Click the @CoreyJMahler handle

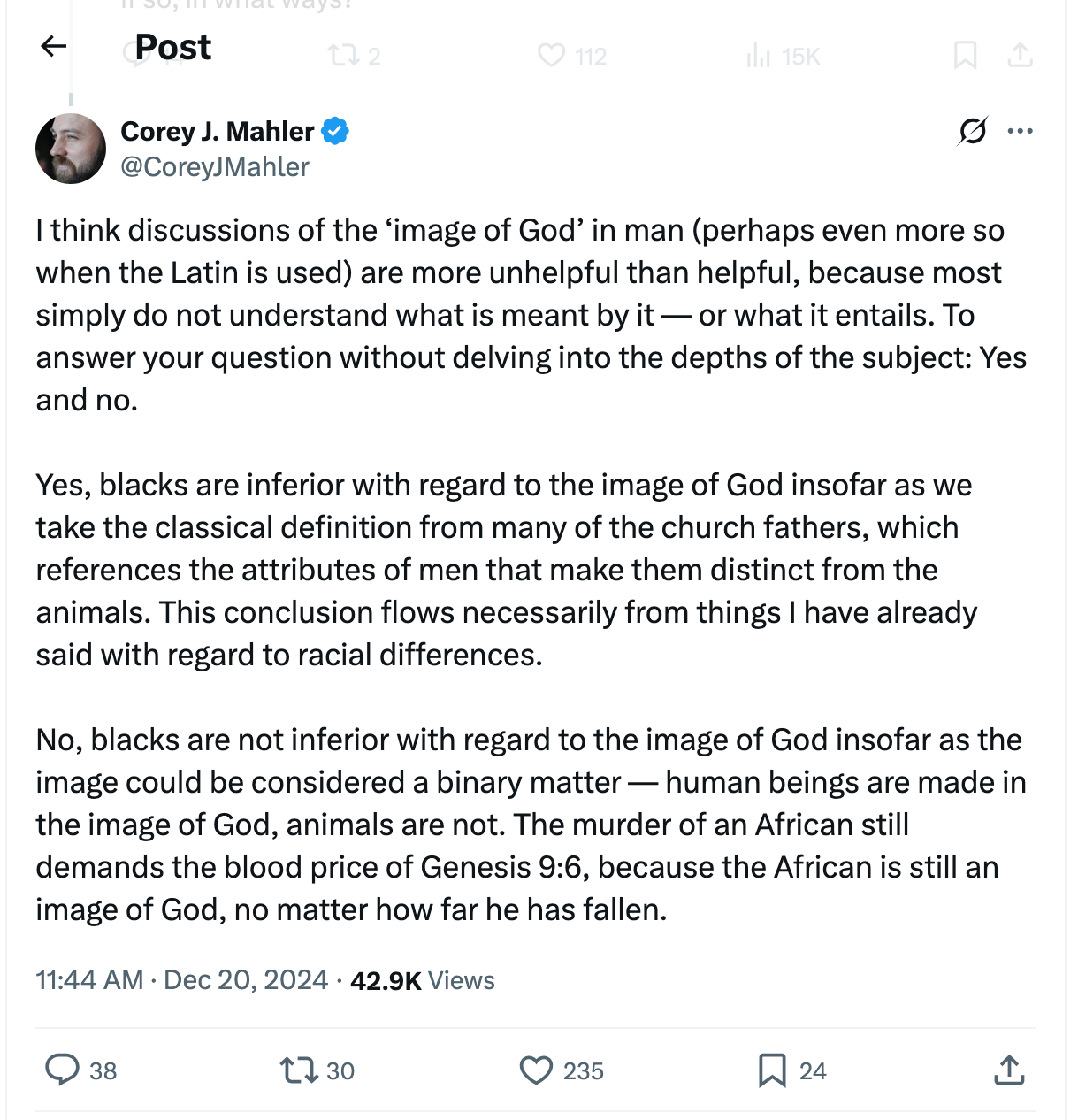(215, 166)
